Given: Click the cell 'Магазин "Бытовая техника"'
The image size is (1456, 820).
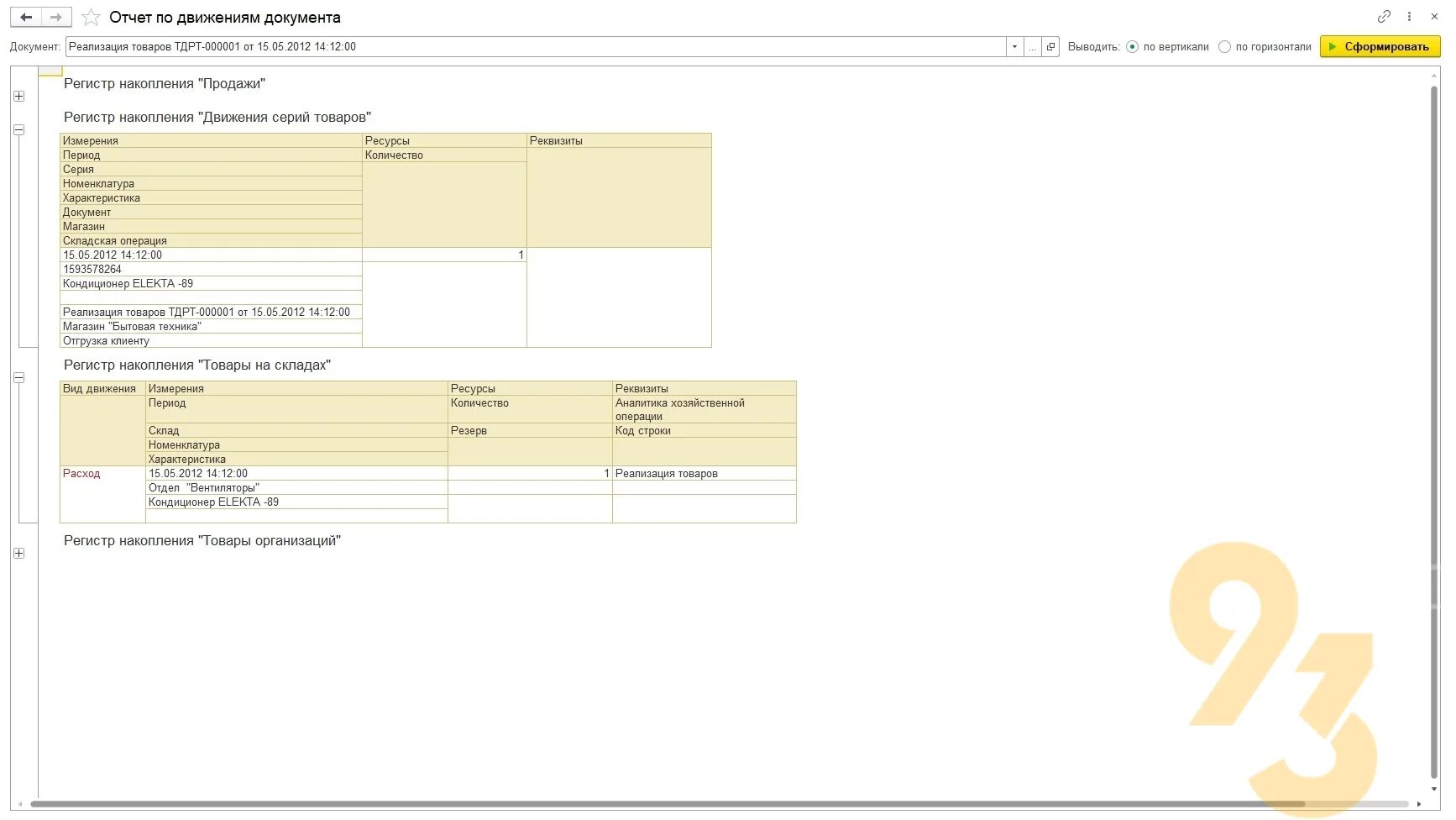Looking at the screenshot, I should click(211, 327).
